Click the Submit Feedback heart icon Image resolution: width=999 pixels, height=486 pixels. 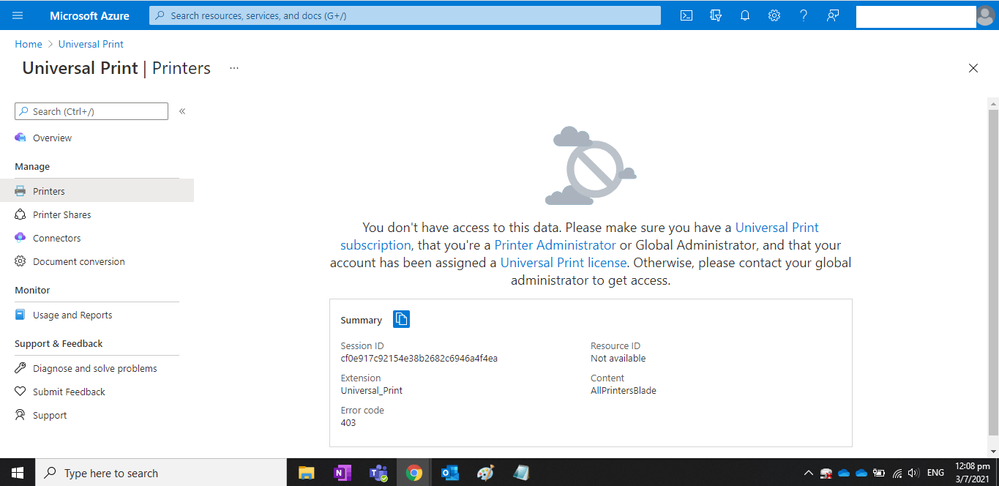tap(20, 392)
